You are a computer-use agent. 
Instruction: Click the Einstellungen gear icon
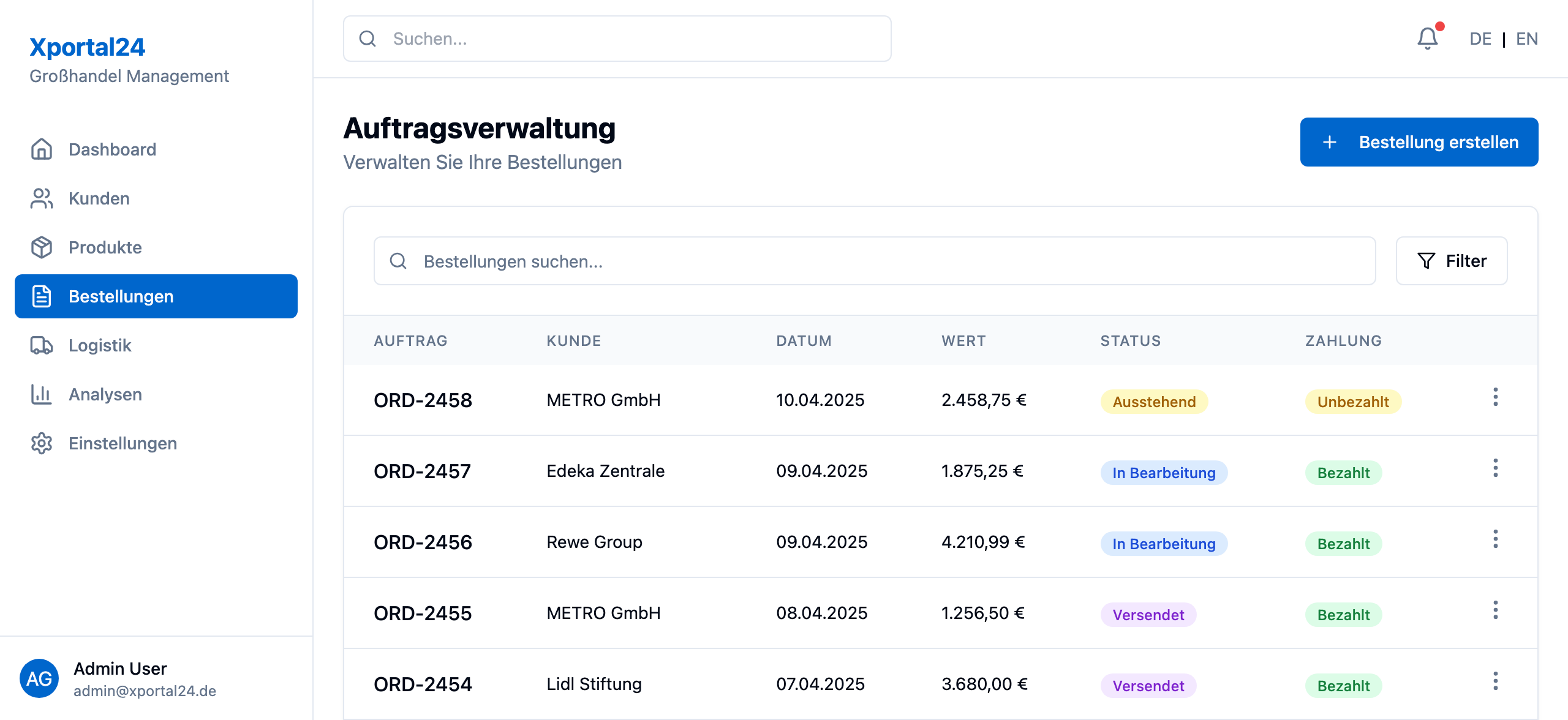coord(42,443)
